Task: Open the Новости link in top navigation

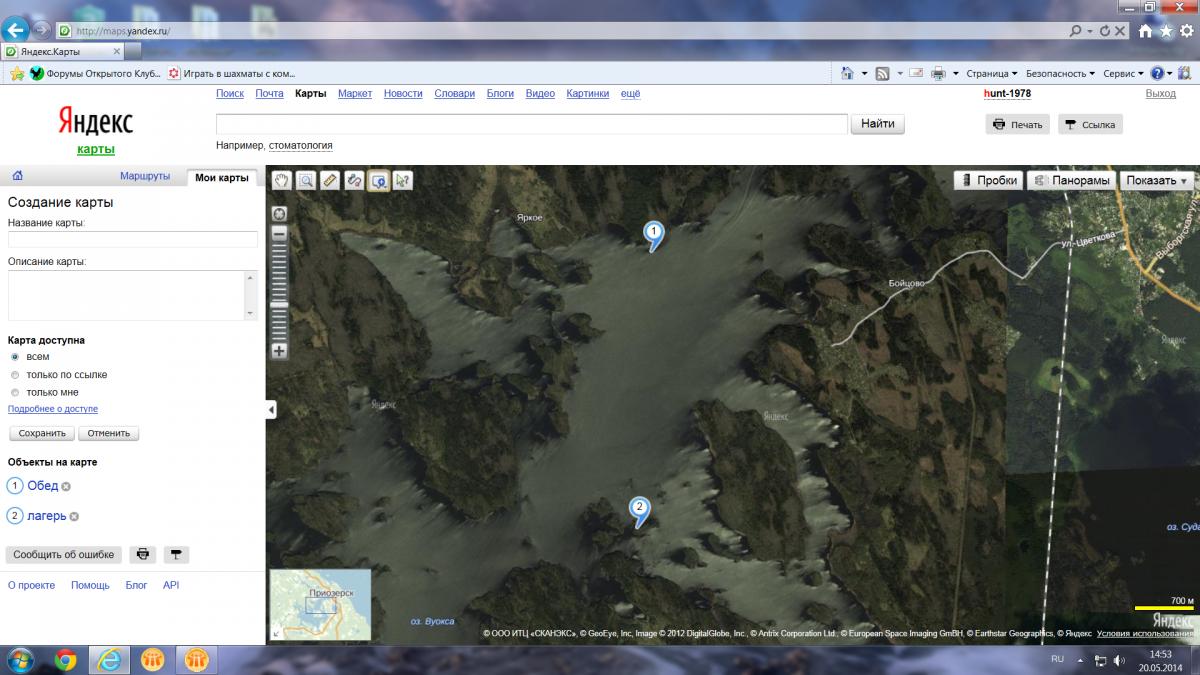Action: 402,94
